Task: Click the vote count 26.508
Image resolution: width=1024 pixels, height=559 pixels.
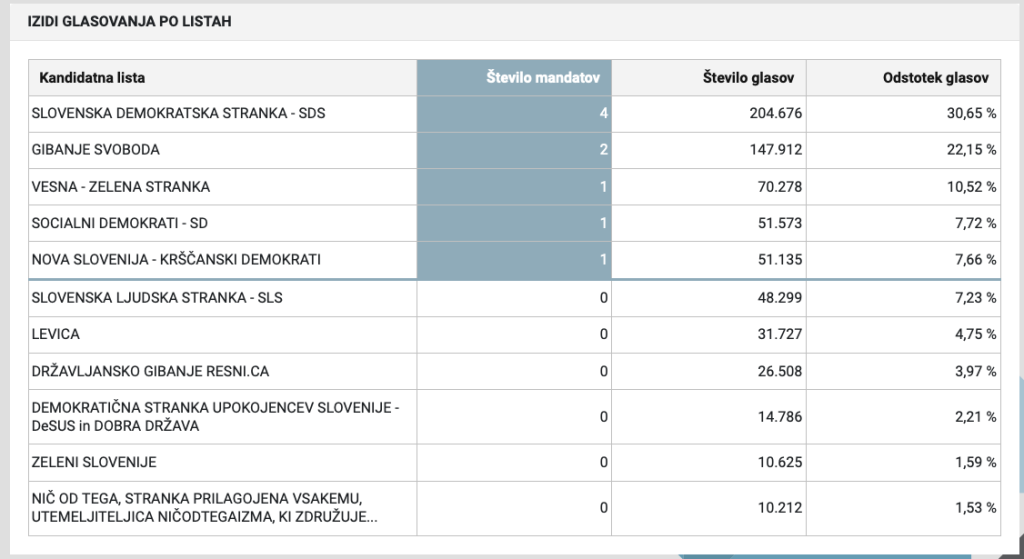Action: pyautogui.click(x=780, y=372)
